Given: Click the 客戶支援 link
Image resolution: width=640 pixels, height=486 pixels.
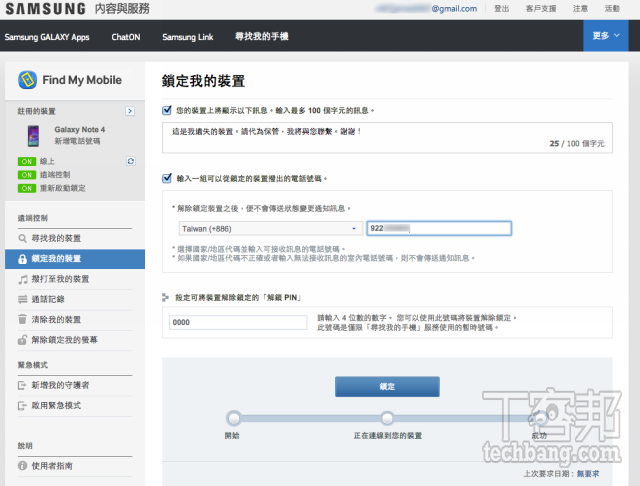Looking at the screenshot, I should (541, 9).
